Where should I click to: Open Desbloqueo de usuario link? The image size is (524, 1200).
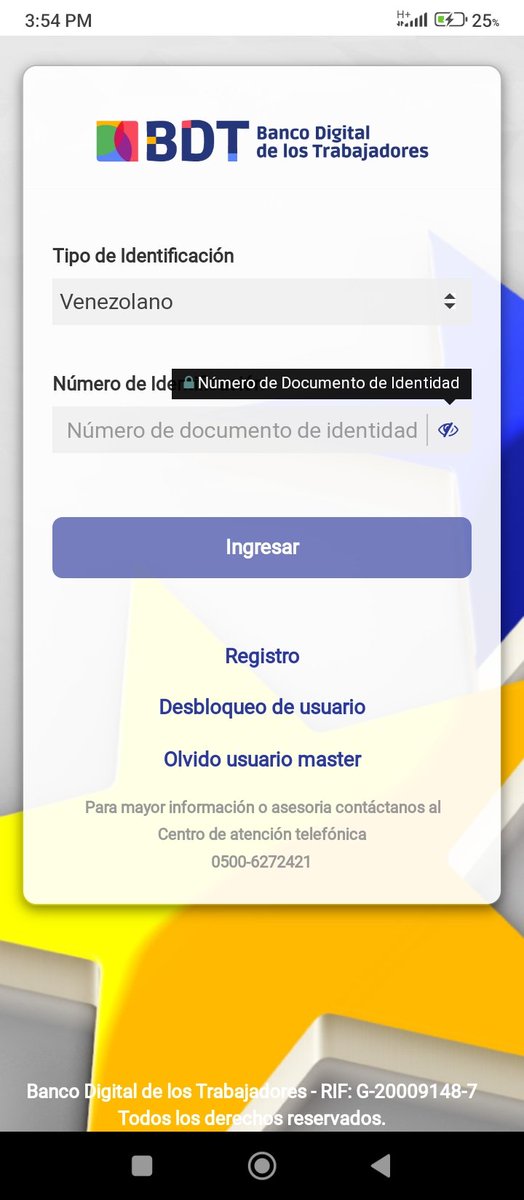262,707
